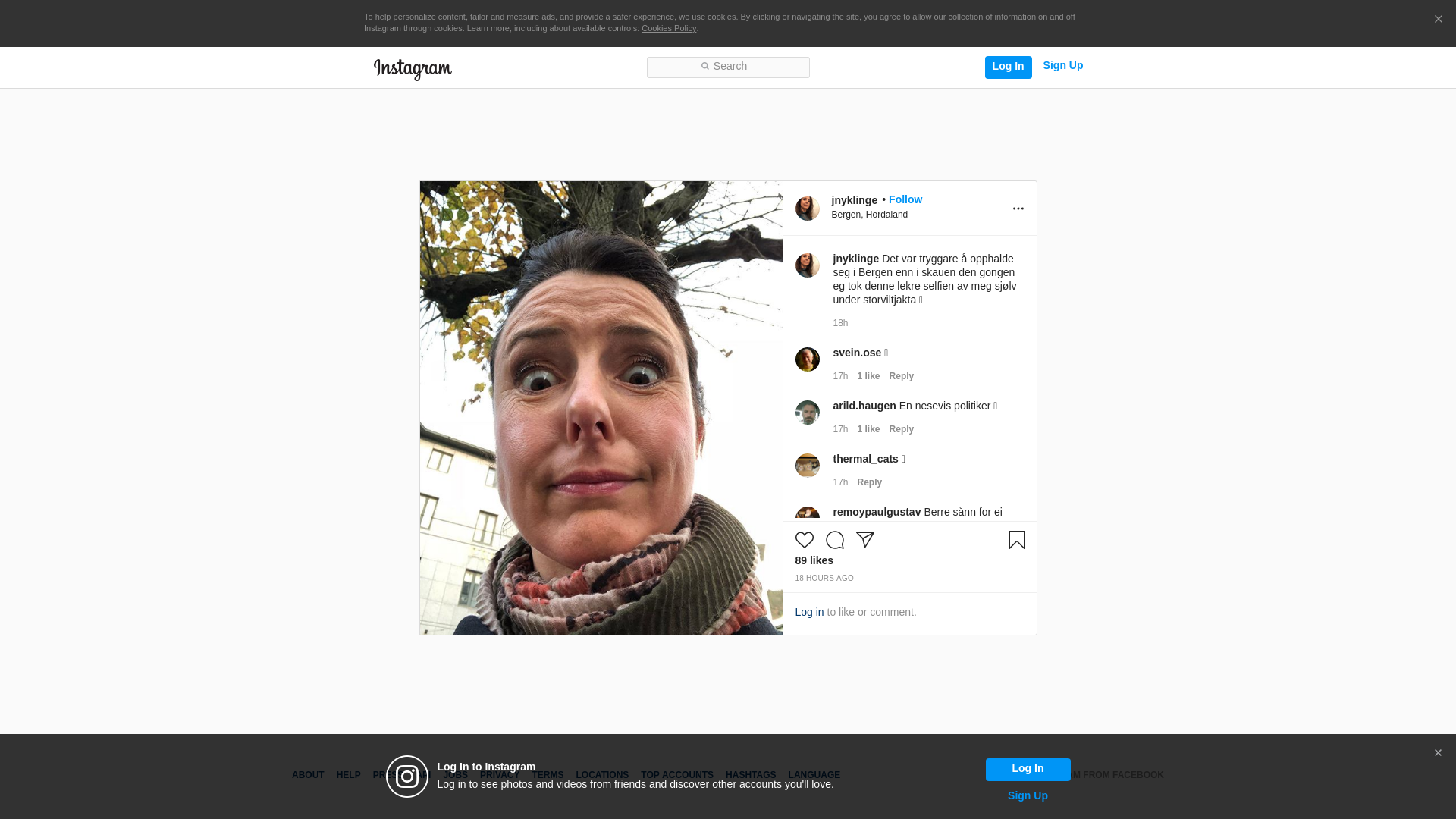This screenshot has width=1456, height=819.
Task: Visit svein.ose's profile via username
Action: [x=857, y=353]
